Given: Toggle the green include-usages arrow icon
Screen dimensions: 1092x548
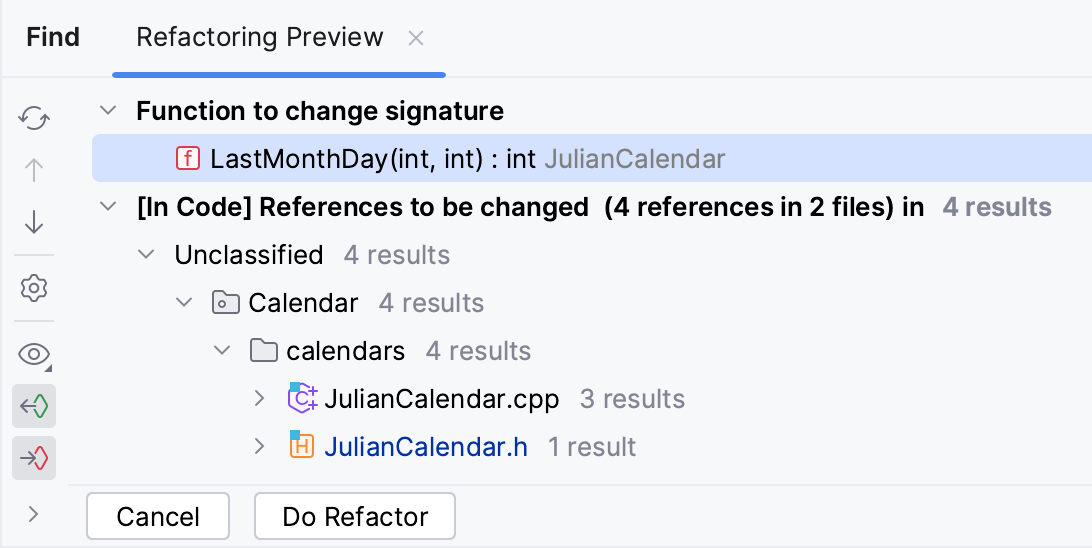Looking at the screenshot, I should (34, 407).
